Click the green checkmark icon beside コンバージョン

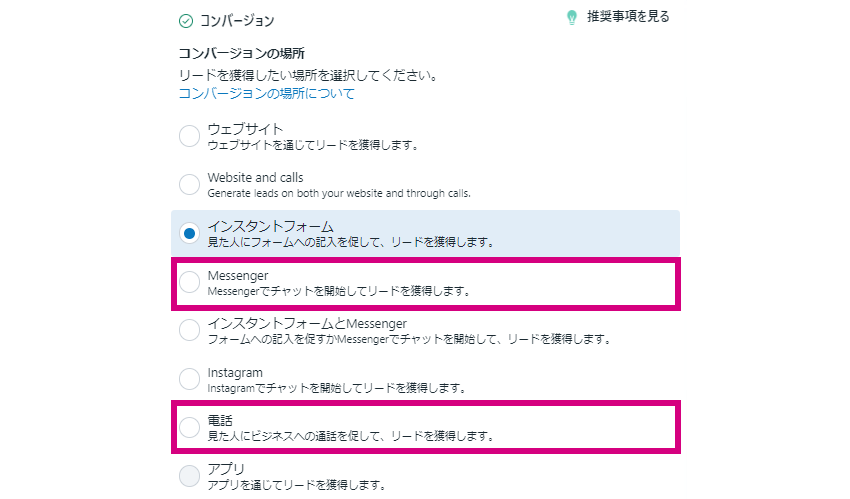[186, 21]
